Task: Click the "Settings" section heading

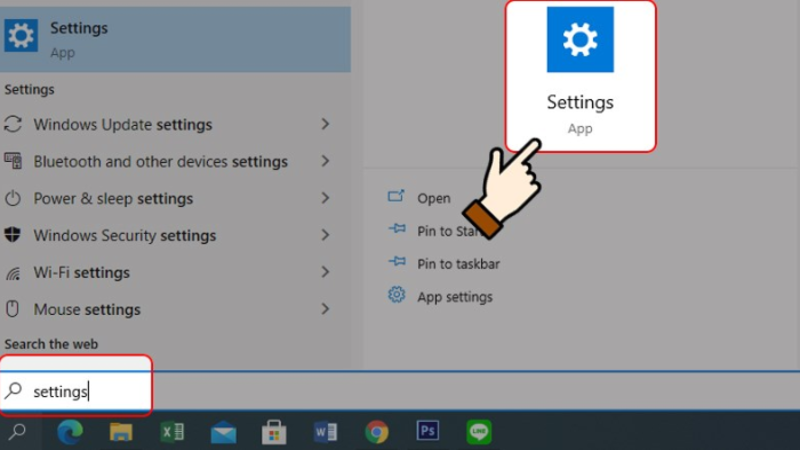Action: click(29, 89)
